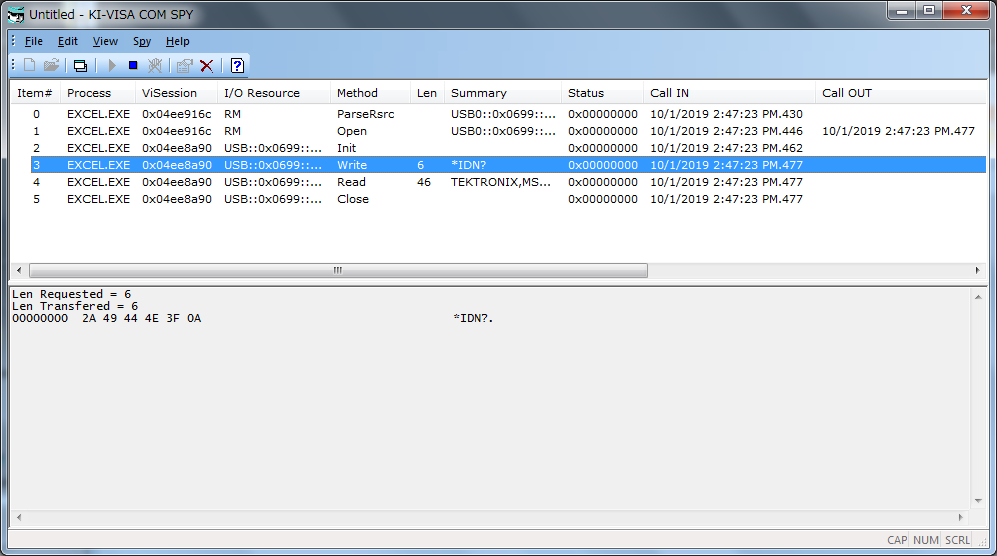Click the cascading windows toolbar icon
The width and height of the screenshot is (997, 556).
[x=81, y=65]
